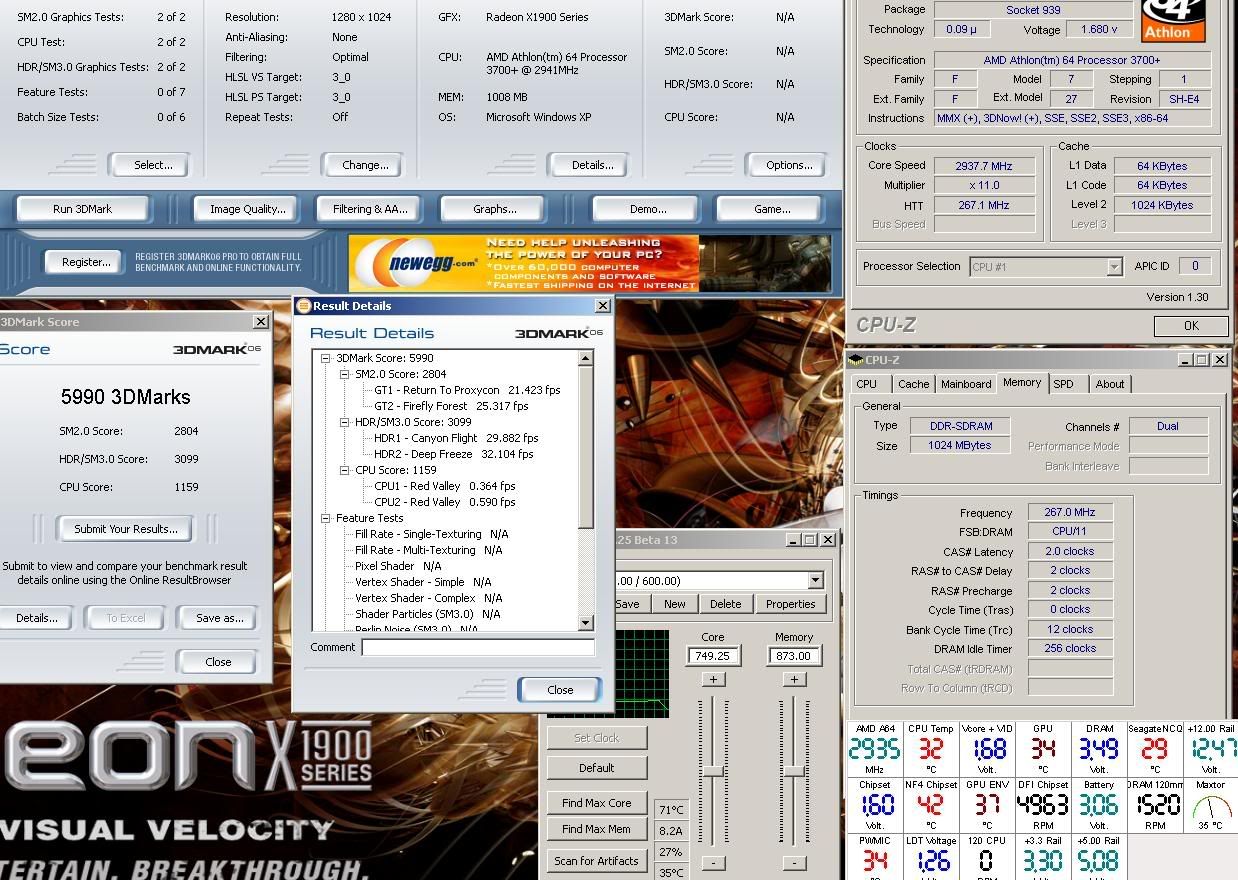Open the Graphs dialog

(495, 209)
